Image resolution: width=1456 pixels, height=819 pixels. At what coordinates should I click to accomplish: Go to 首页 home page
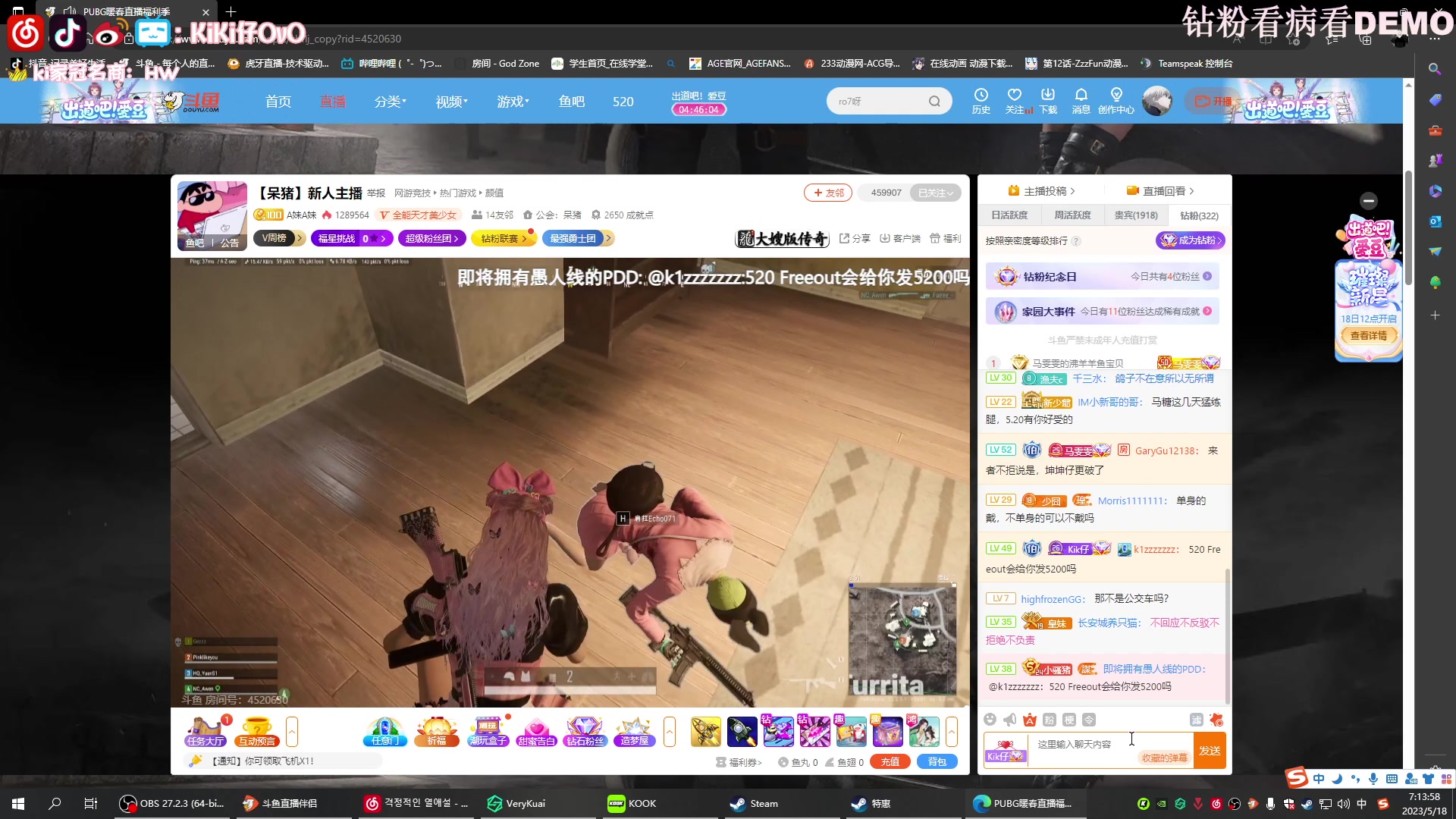[x=278, y=102]
